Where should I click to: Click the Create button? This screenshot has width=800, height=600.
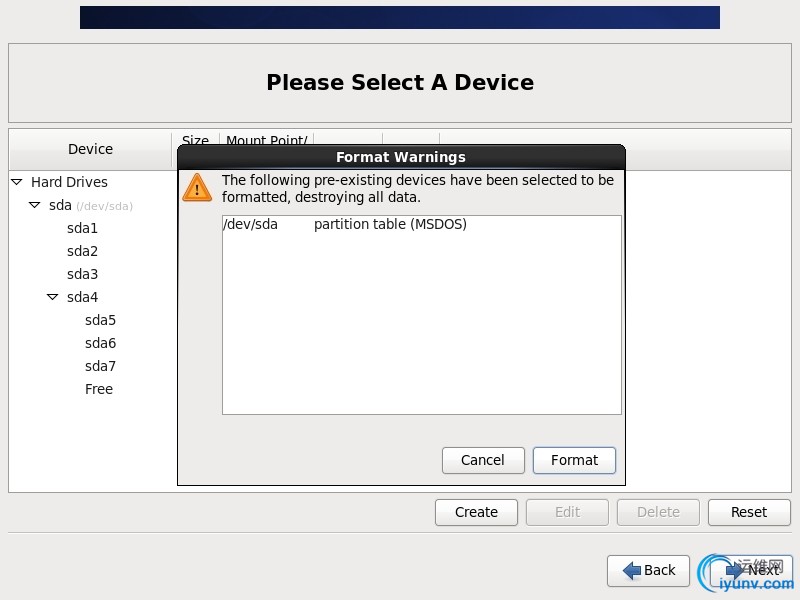pos(476,512)
